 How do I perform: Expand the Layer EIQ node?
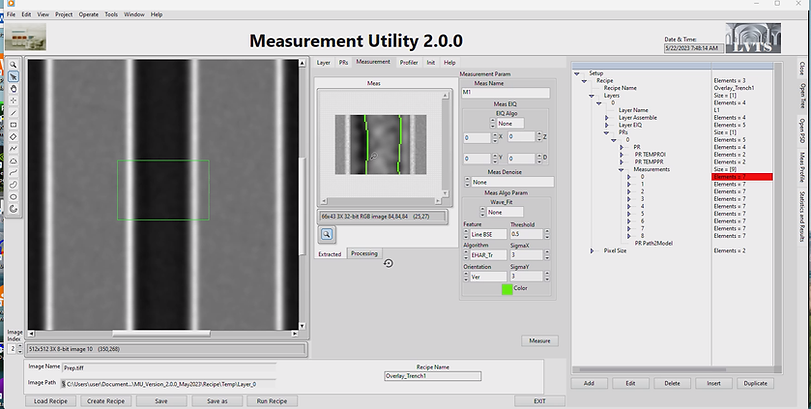[x=607, y=125]
